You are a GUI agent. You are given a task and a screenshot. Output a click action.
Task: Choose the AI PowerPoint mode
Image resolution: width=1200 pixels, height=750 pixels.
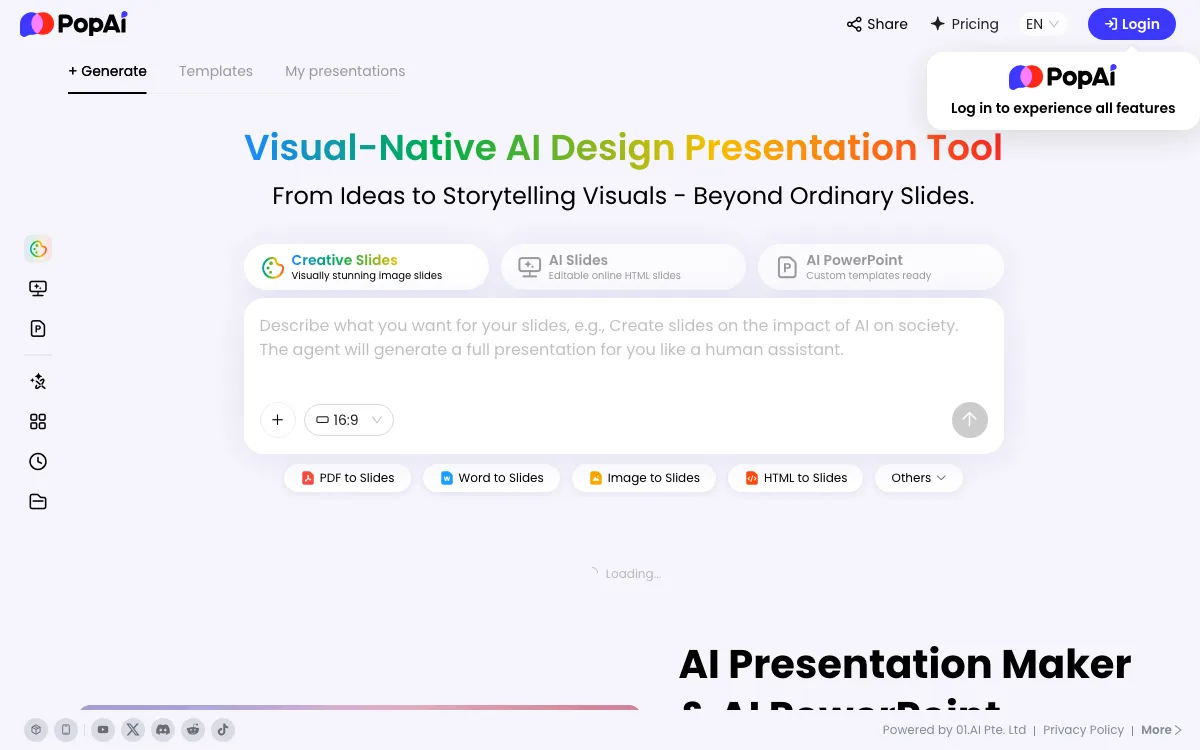(x=881, y=267)
